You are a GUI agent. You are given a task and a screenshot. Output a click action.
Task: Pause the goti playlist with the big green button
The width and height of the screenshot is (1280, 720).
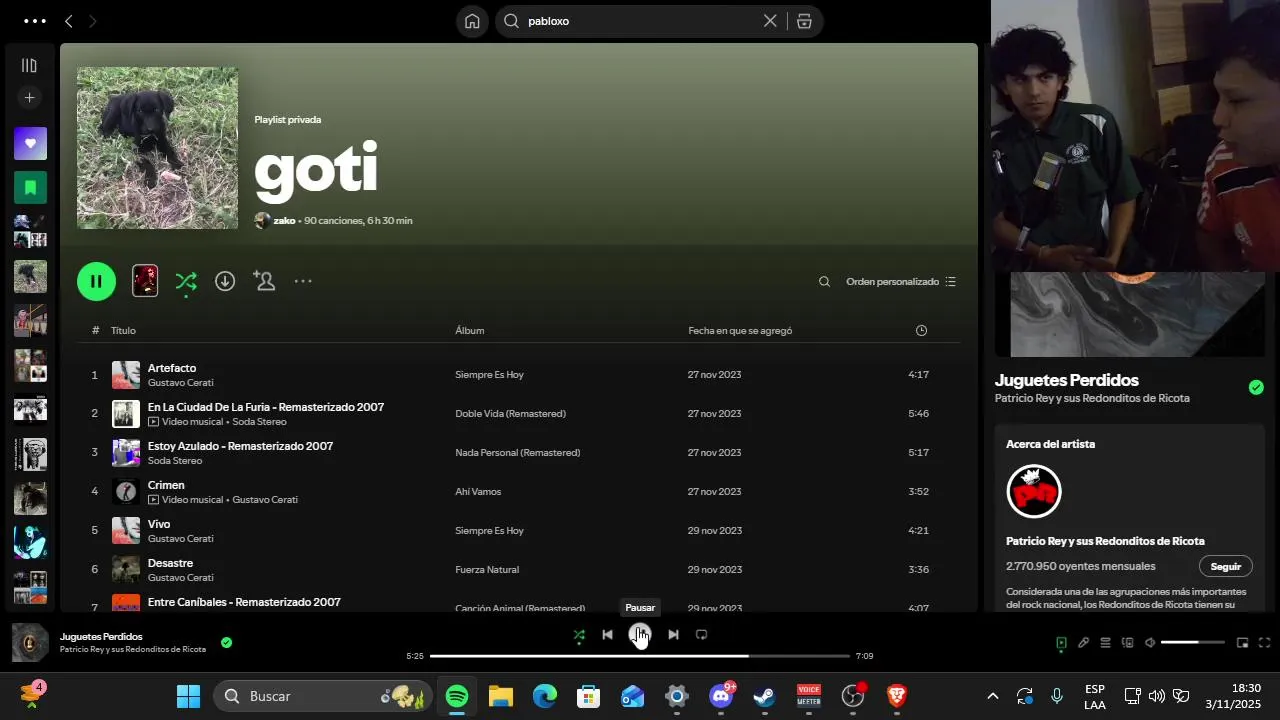tap(96, 281)
